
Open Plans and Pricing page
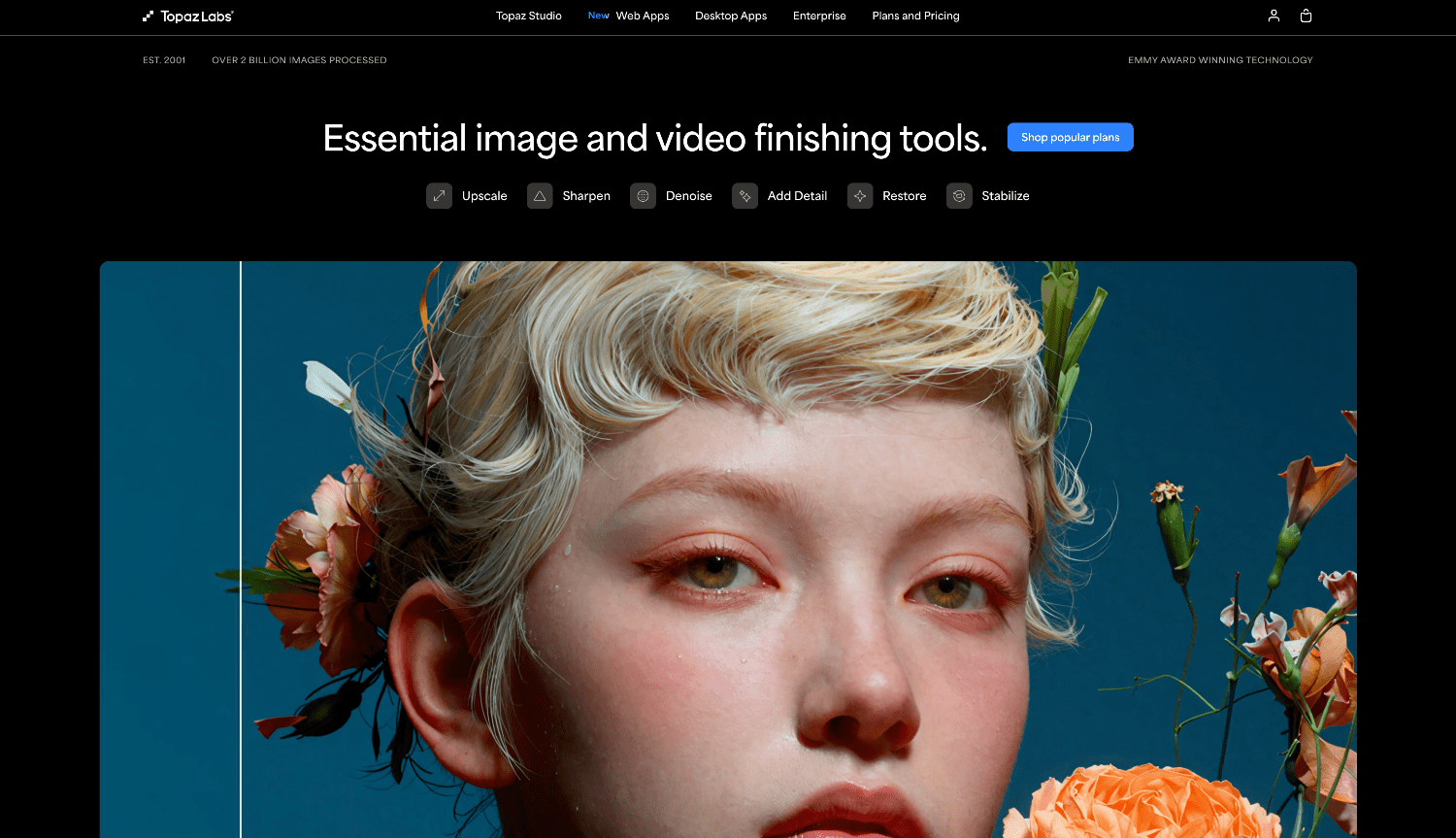click(x=915, y=16)
